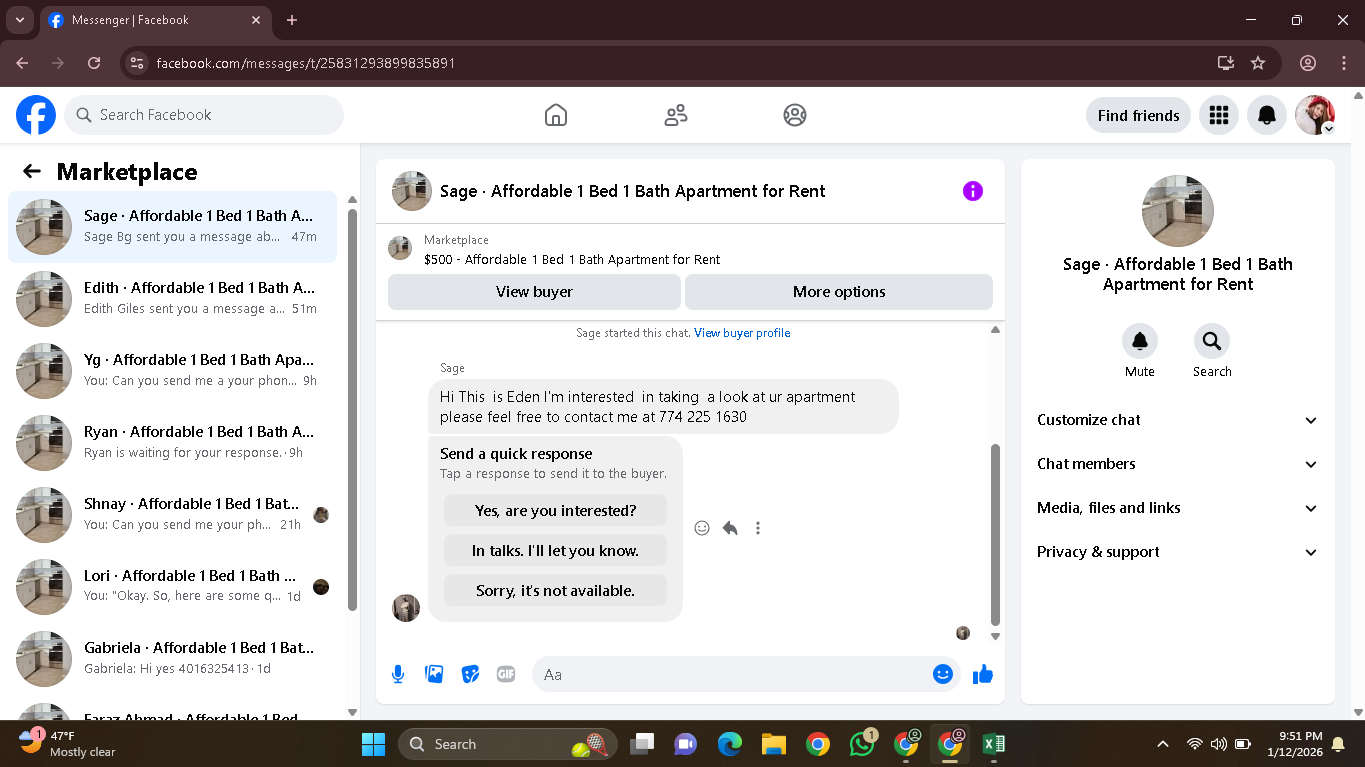Click the Chrome address bar URL

[306, 63]
